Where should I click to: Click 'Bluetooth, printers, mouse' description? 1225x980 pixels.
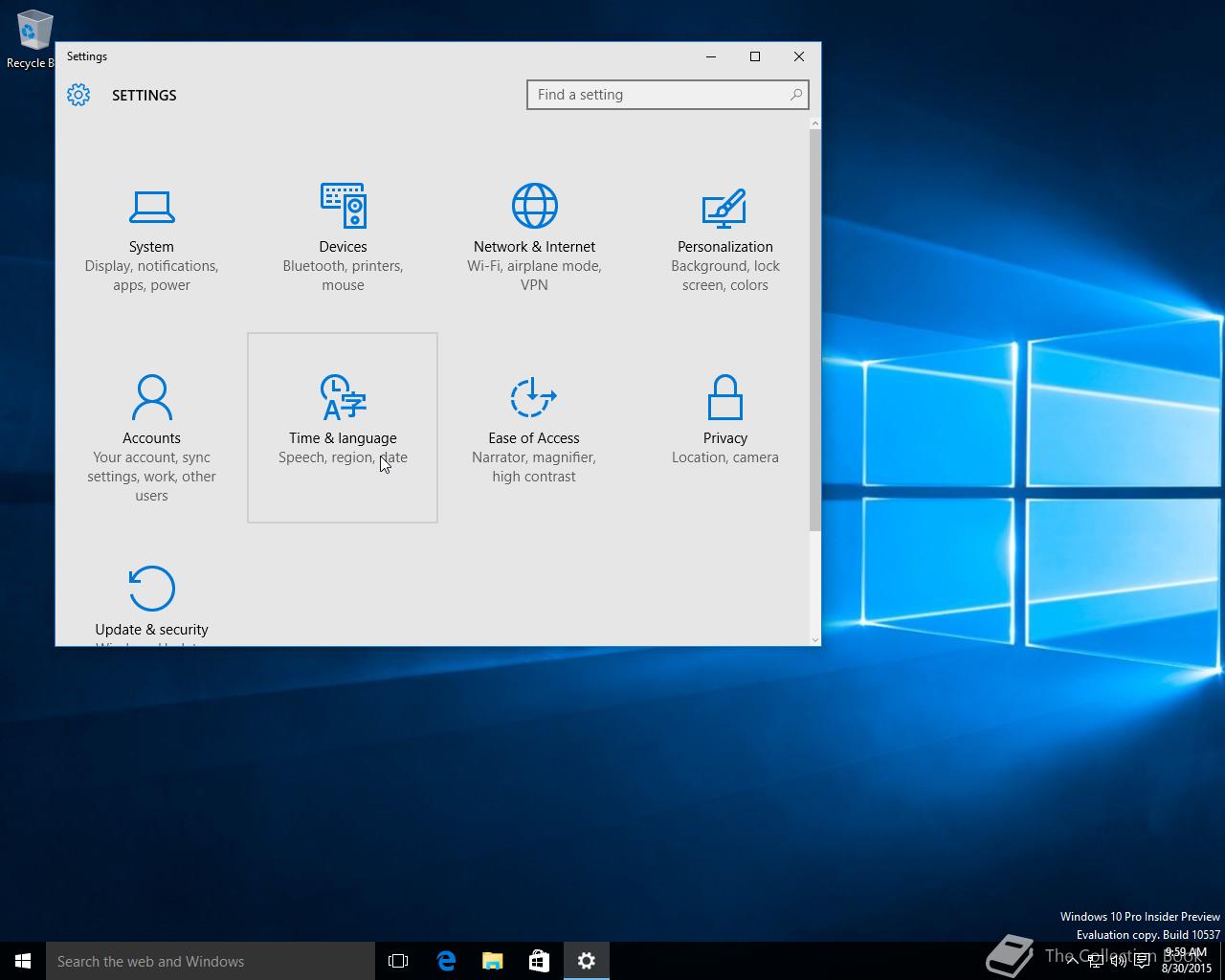[x=343, y=276]
